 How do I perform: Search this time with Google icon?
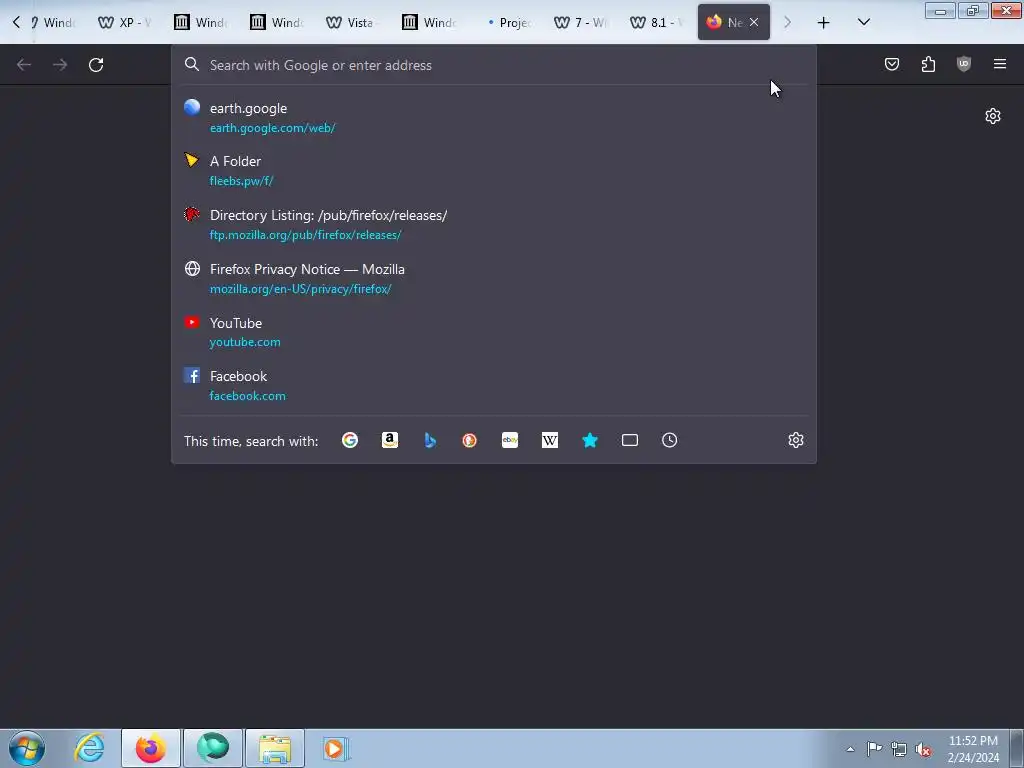pyautogui.click(x=350, y=440)
